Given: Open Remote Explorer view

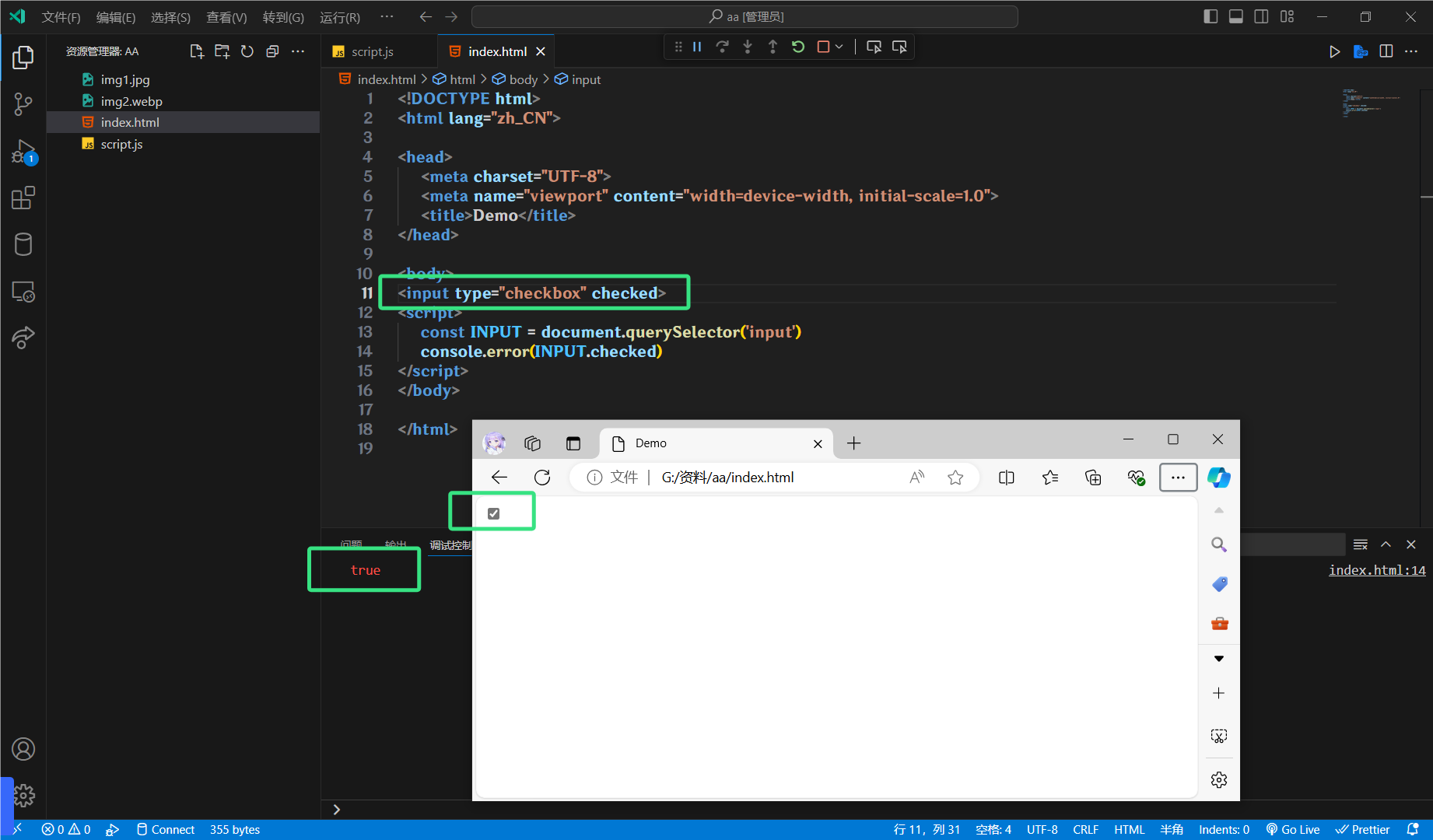Looking at the screenshot, I should click(23, 292).
